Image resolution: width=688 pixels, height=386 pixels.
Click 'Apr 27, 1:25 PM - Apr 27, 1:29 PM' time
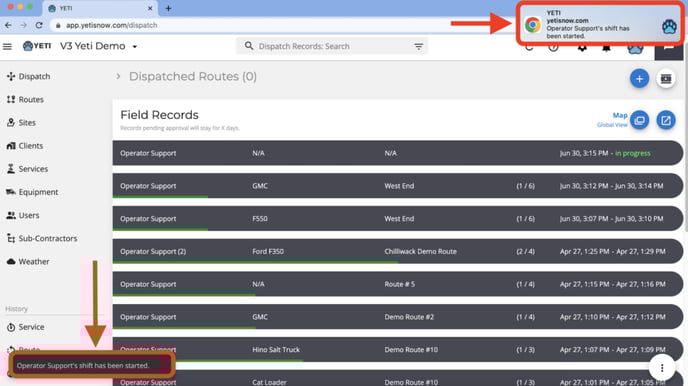pyautogui.click(x=613, y=251)
